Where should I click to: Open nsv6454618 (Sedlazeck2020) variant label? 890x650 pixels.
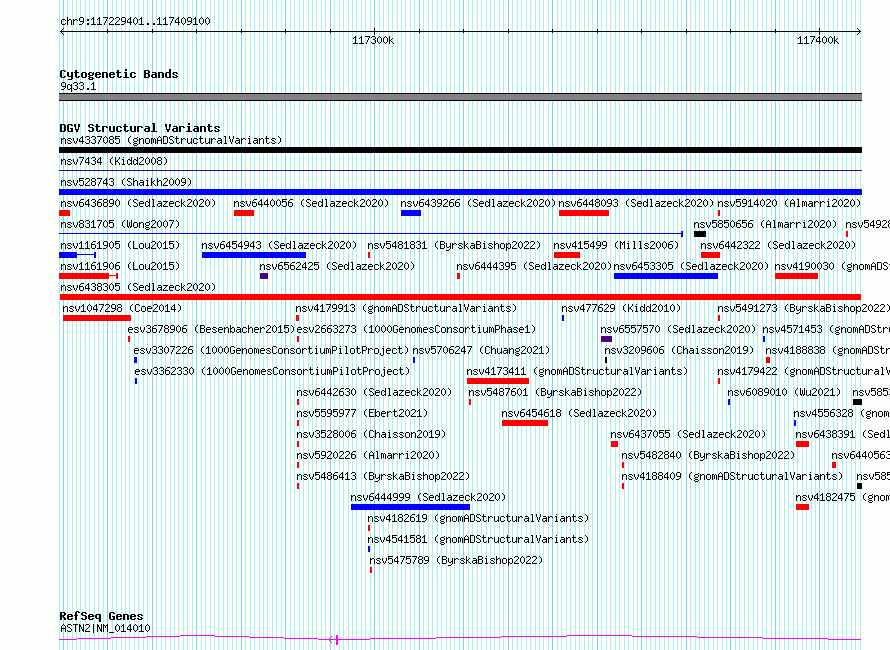(x=579, y=413)
